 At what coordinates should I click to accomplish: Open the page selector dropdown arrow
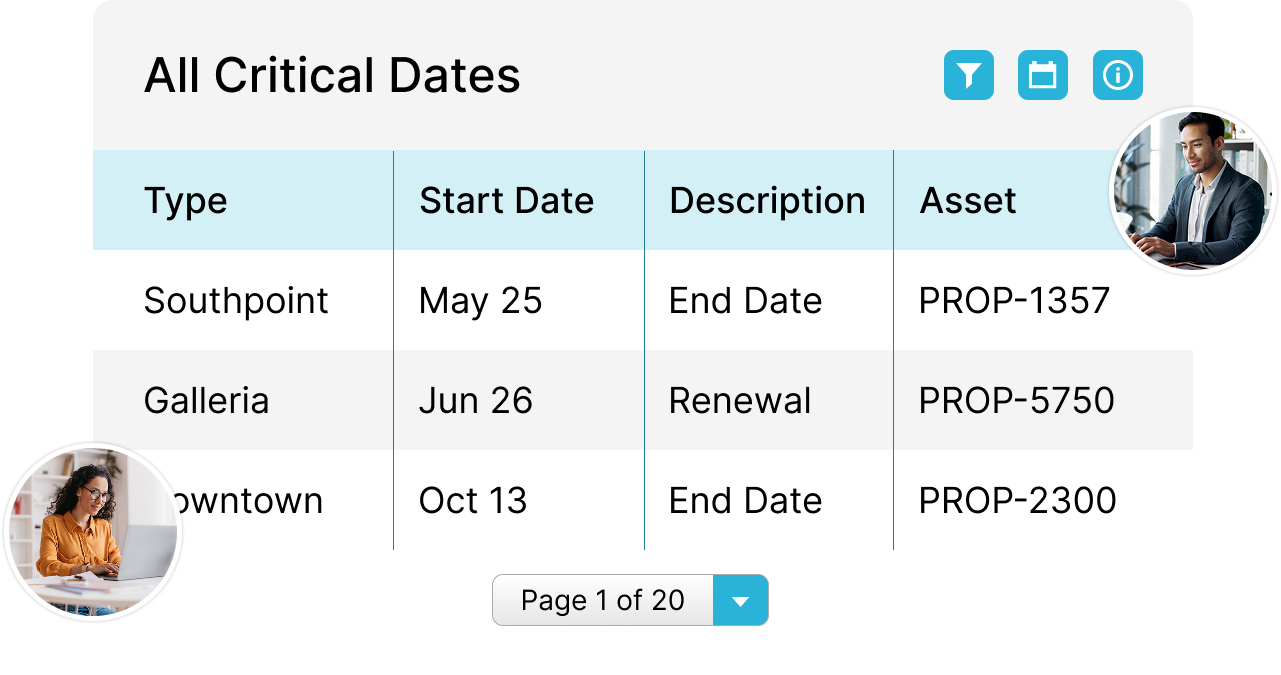click(x=740, y=600)
